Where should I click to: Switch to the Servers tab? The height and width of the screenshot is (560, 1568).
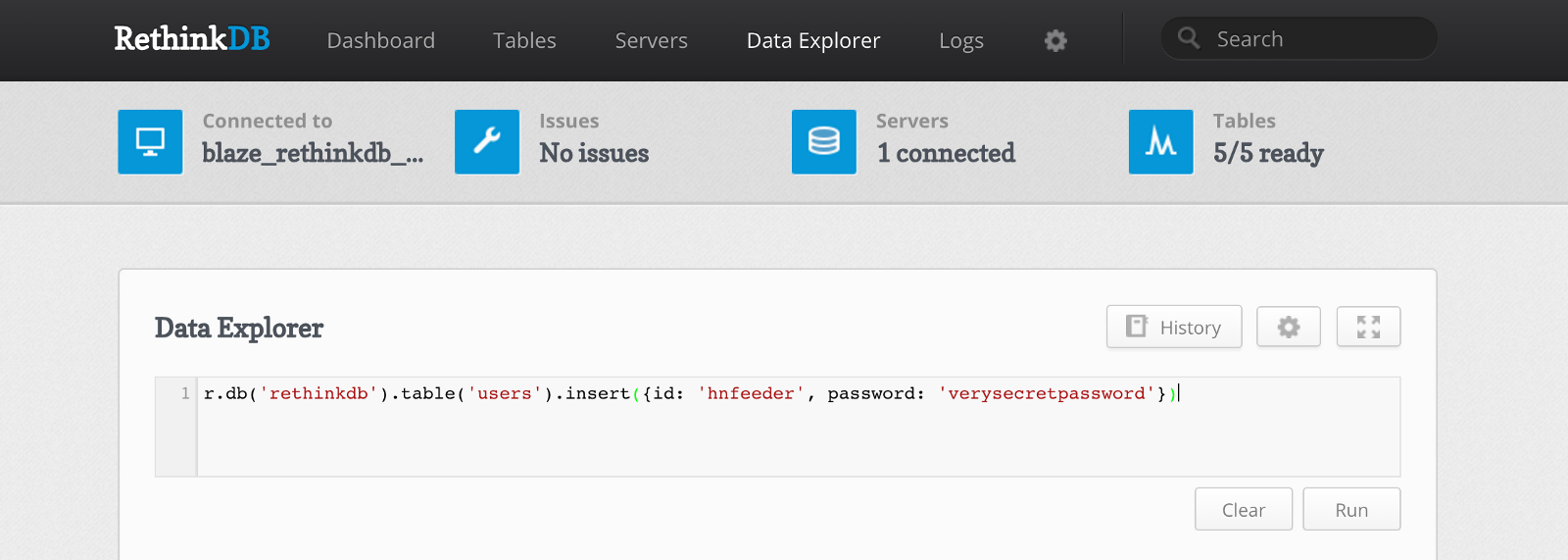tap(652, 40)
